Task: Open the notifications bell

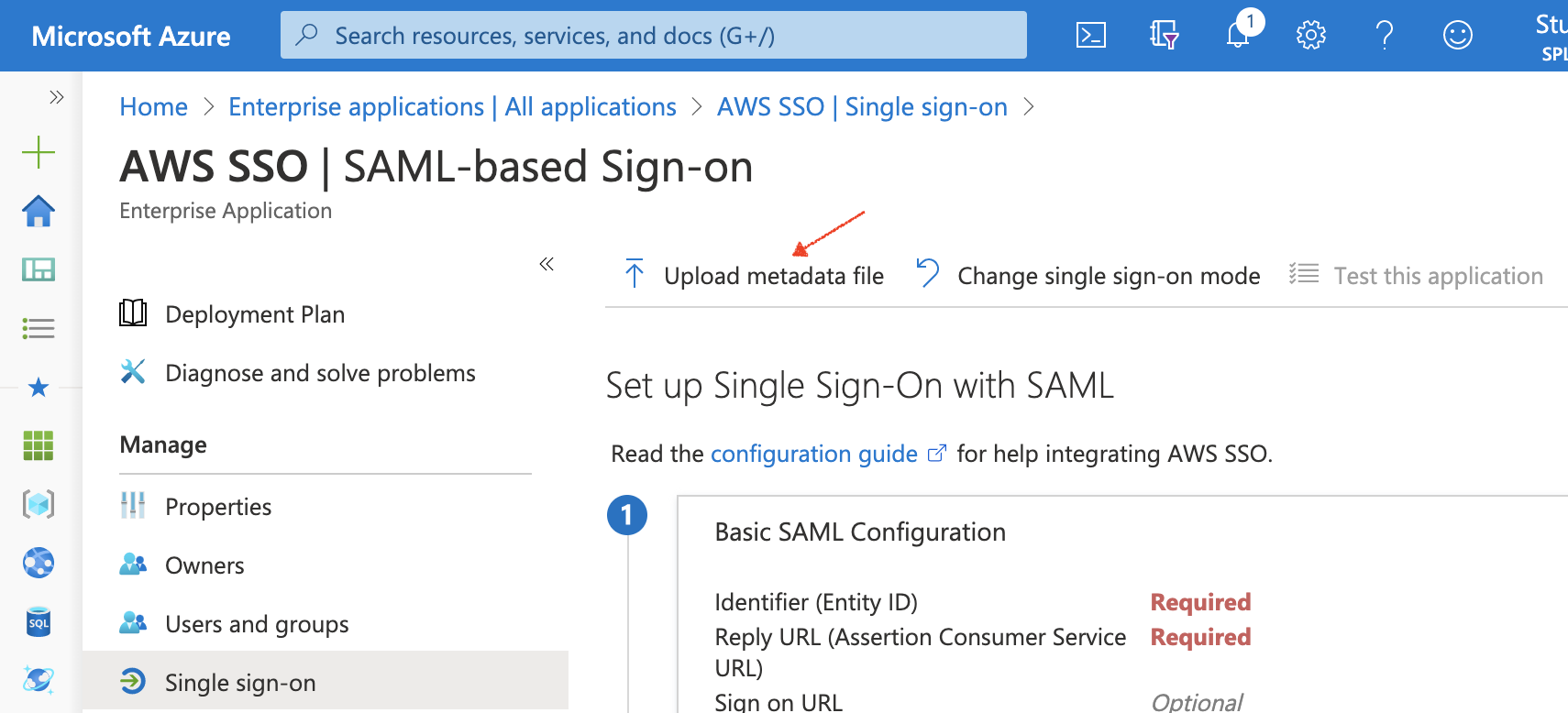Action: coord(1239,35)
